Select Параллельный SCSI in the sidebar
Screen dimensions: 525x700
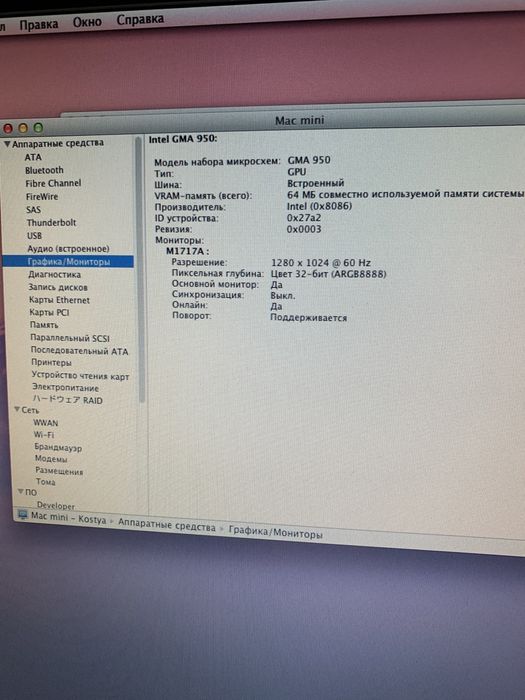(x=70, y=338)
